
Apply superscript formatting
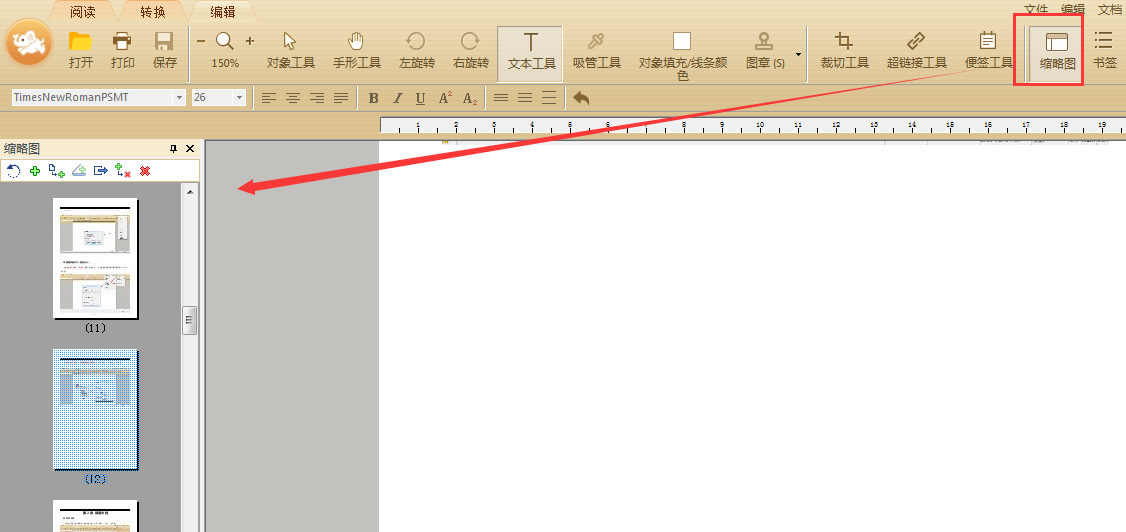point(445,98)
